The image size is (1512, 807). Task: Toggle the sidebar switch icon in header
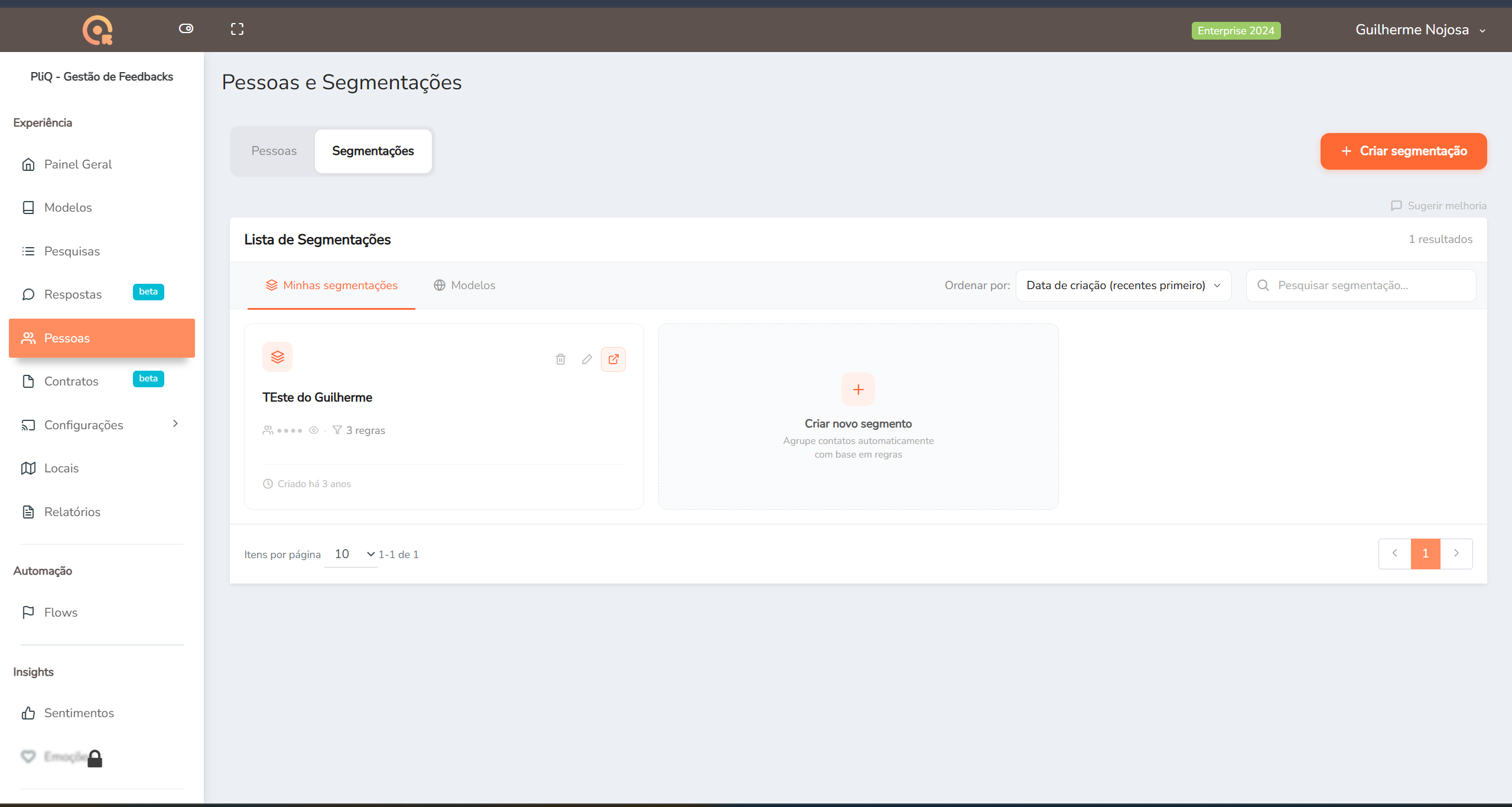click(x=186, y=28)
